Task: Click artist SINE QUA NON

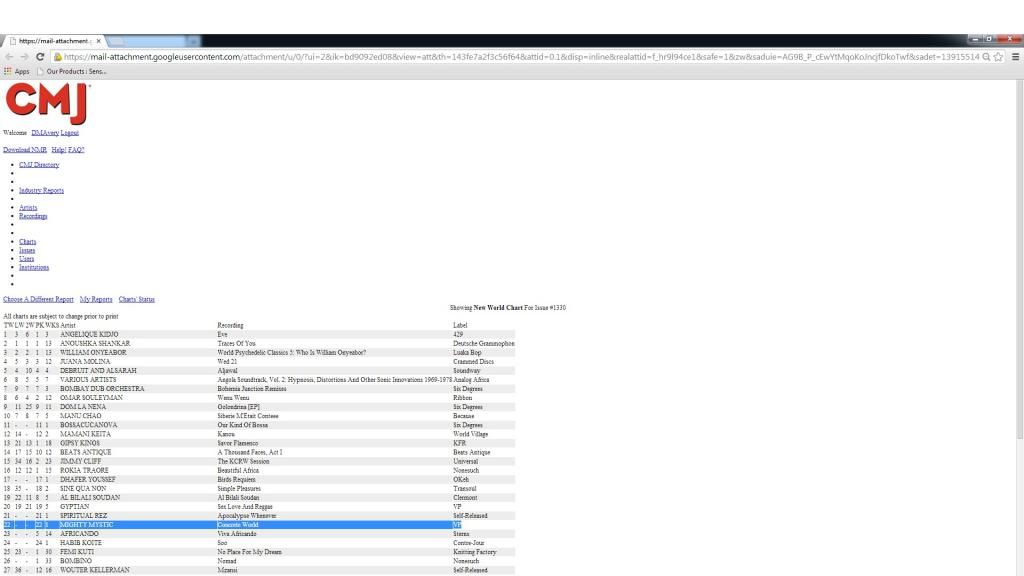Action: coord(83,488)
